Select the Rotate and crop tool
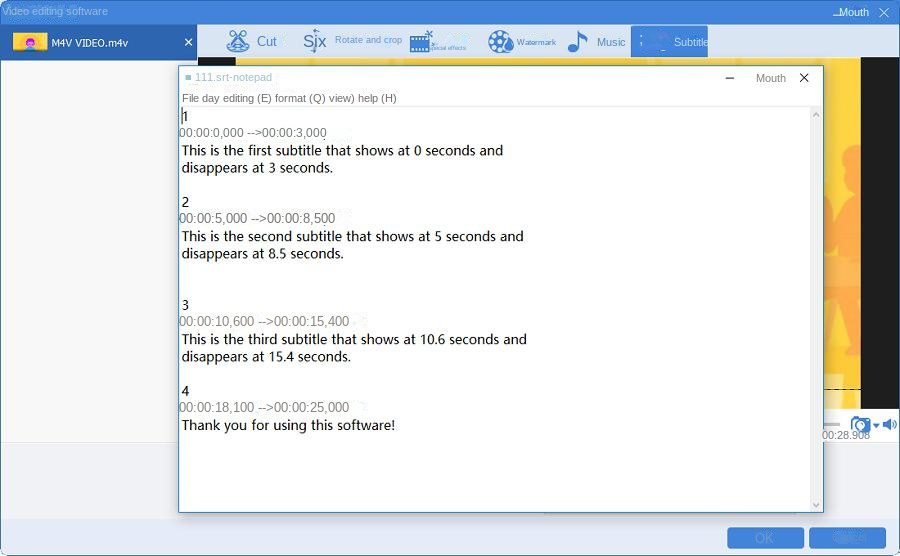 coord(352,41)
